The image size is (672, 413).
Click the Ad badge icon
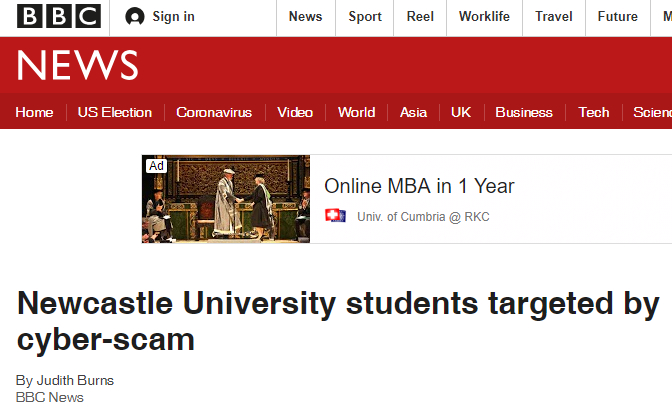(156, 166)
